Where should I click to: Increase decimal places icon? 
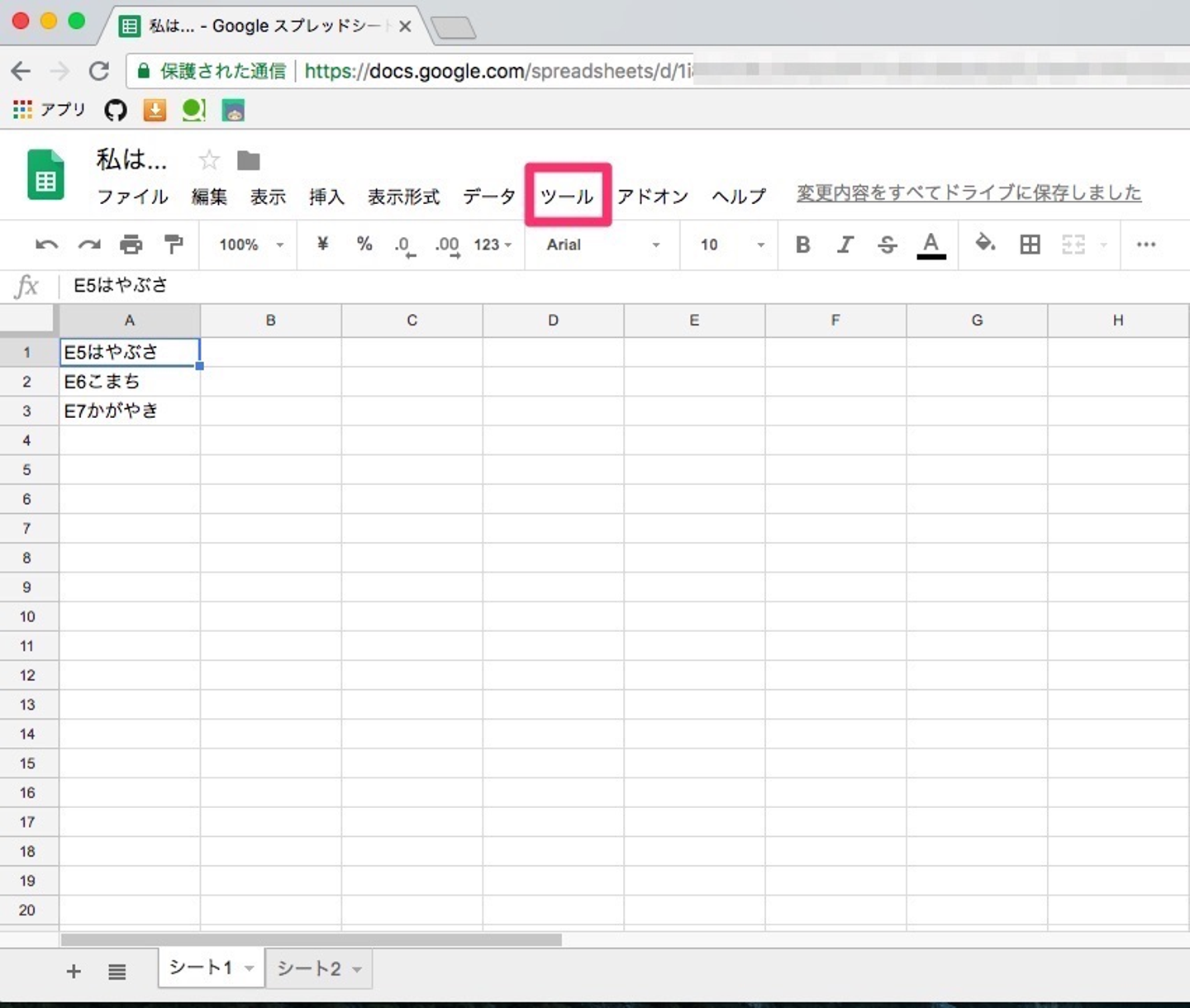tap(447, 245)
